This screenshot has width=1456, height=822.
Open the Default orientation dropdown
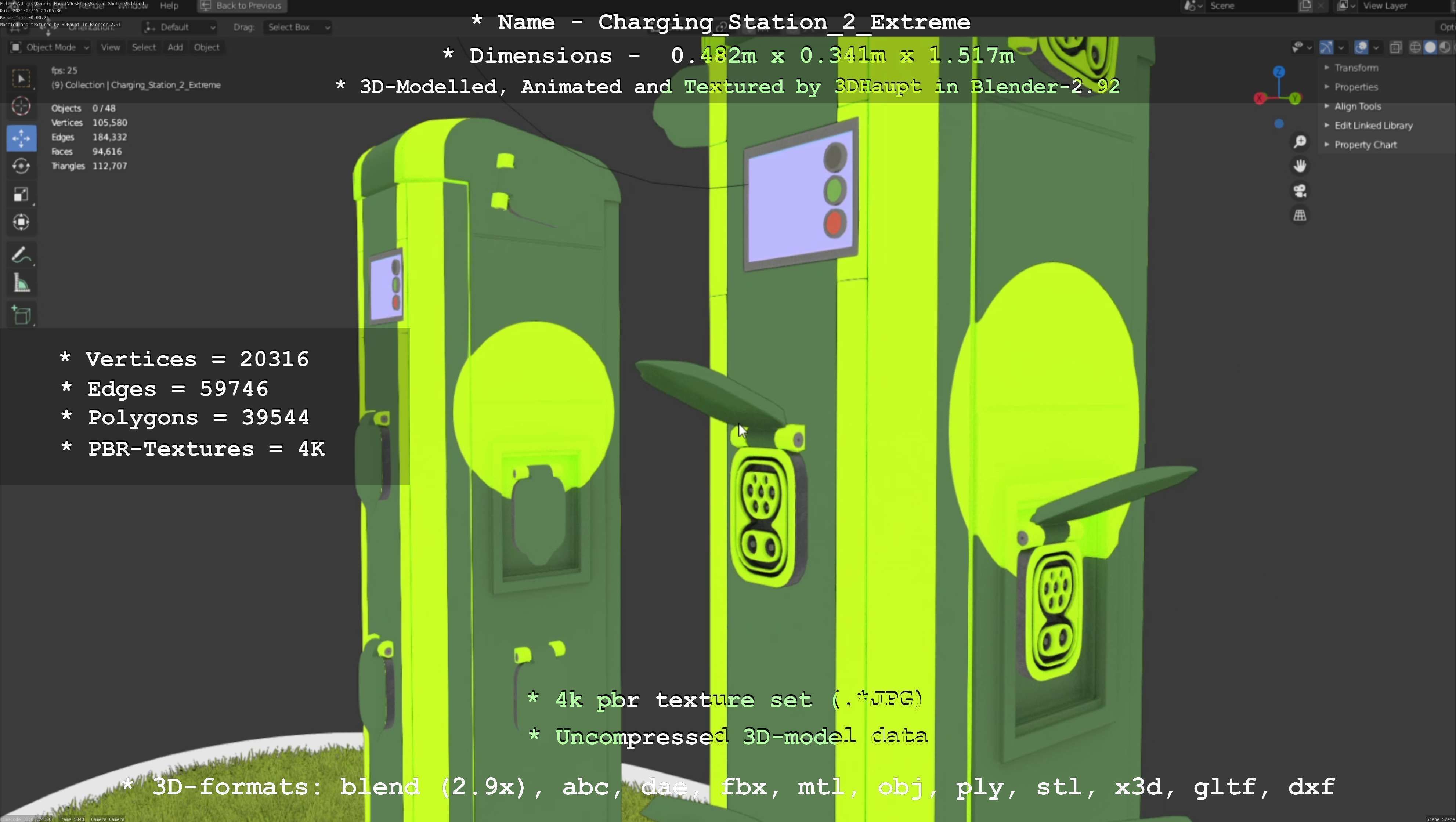point(179,27)
